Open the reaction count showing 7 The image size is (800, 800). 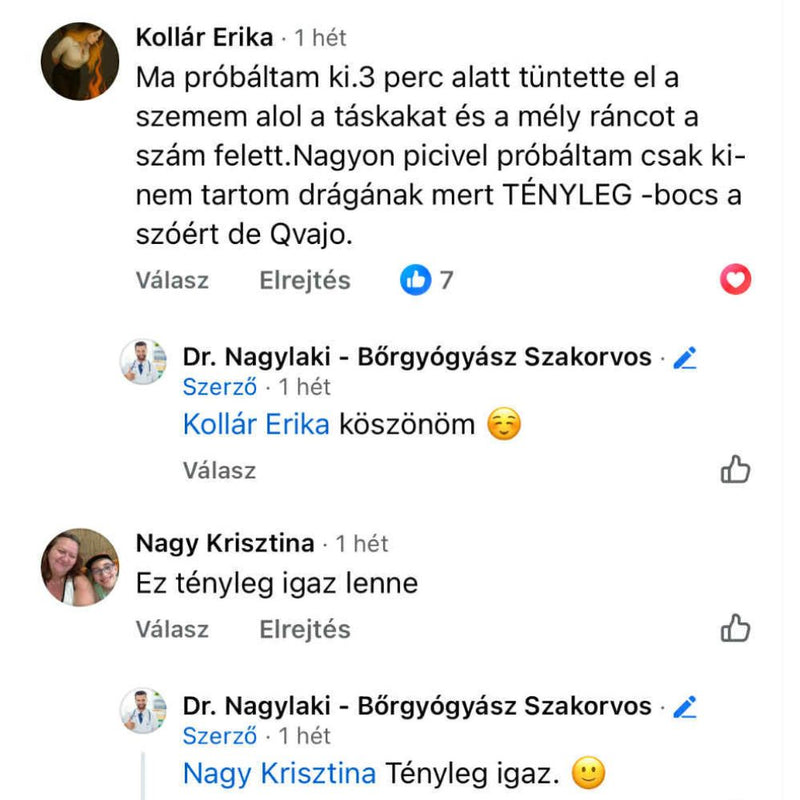tap(446, 281)
